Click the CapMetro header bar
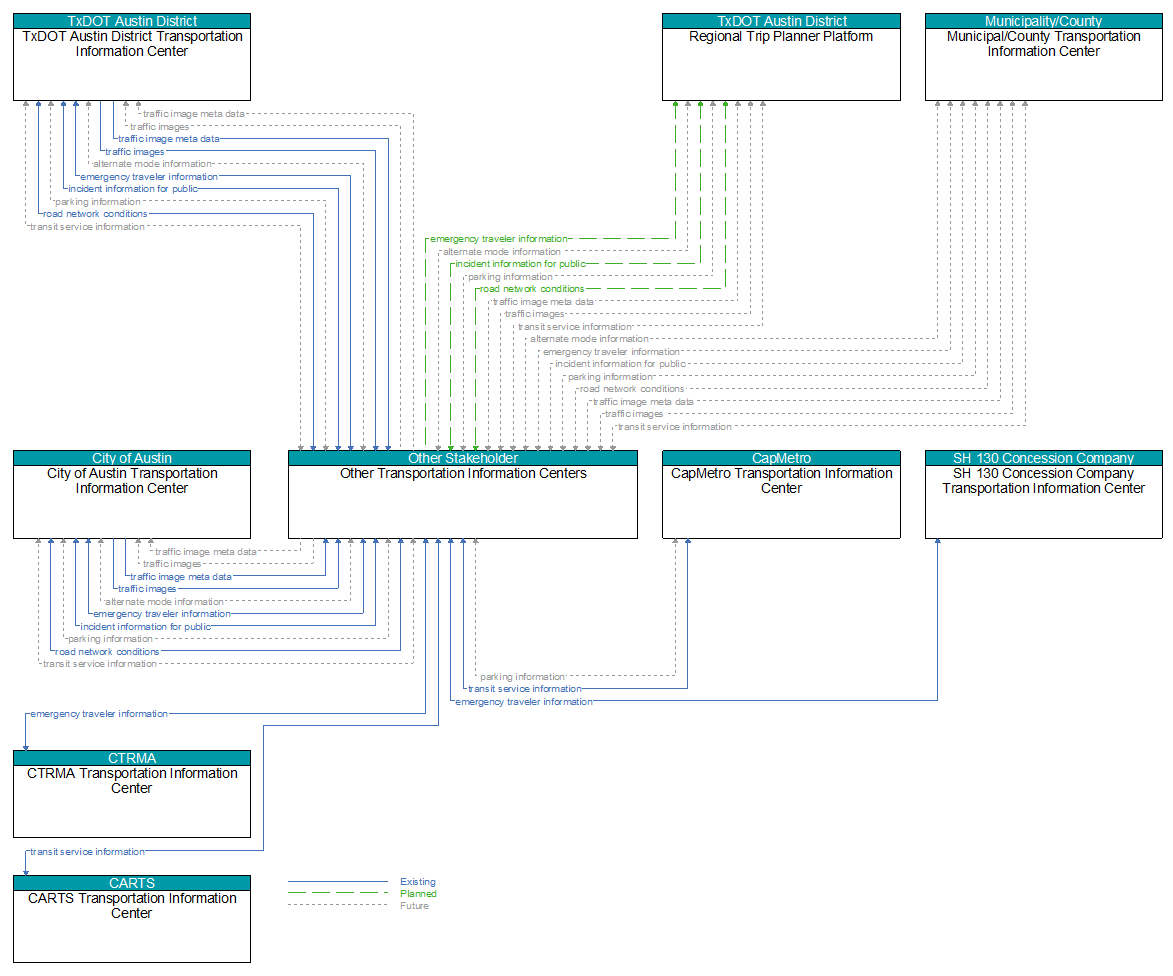This screenshot has height=976, width=1173. (x=781, y=458)
